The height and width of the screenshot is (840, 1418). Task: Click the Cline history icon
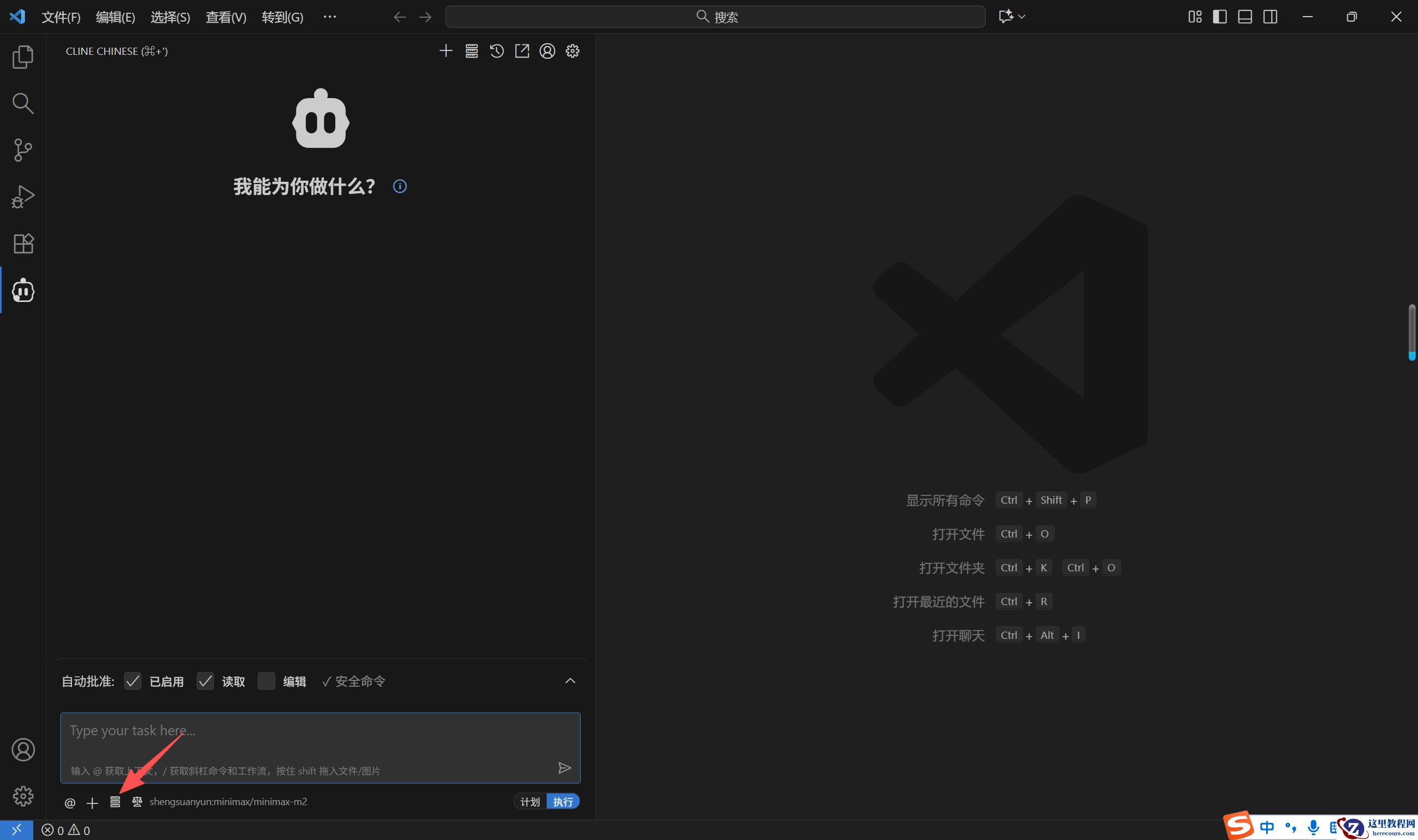[496, 51]
